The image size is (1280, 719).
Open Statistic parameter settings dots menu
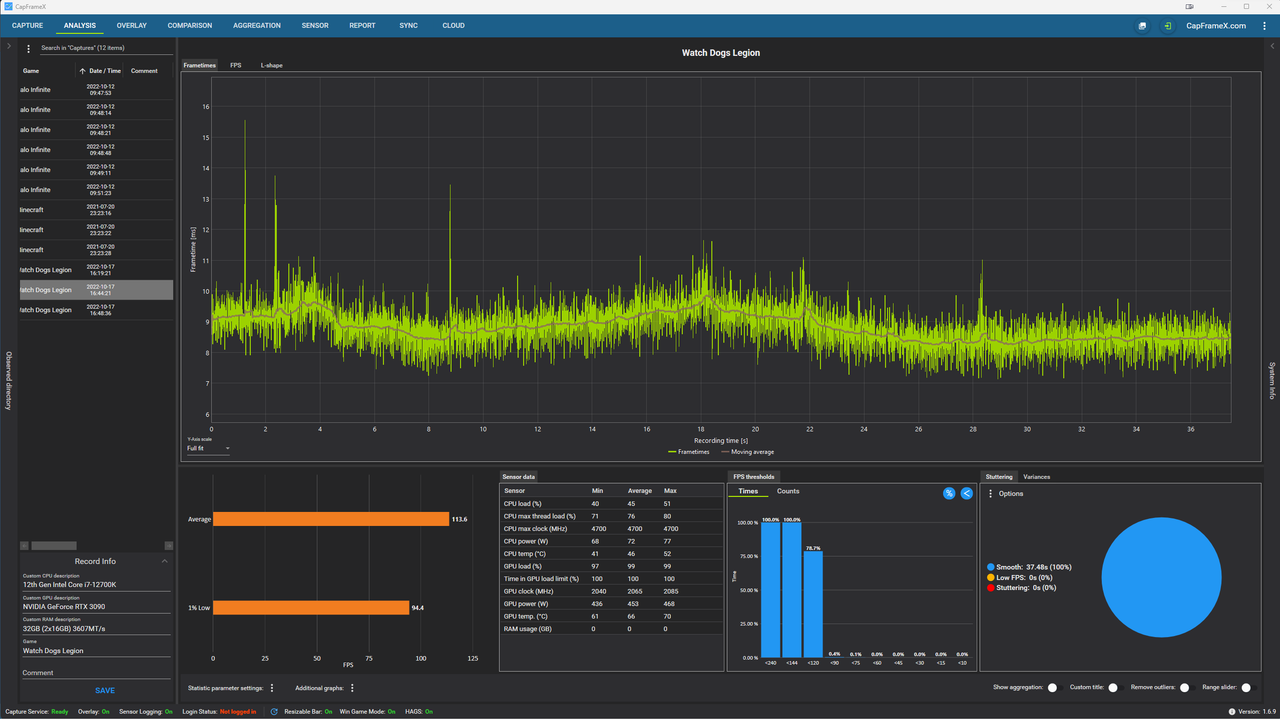pyautogui.click(x=272, y=688)
